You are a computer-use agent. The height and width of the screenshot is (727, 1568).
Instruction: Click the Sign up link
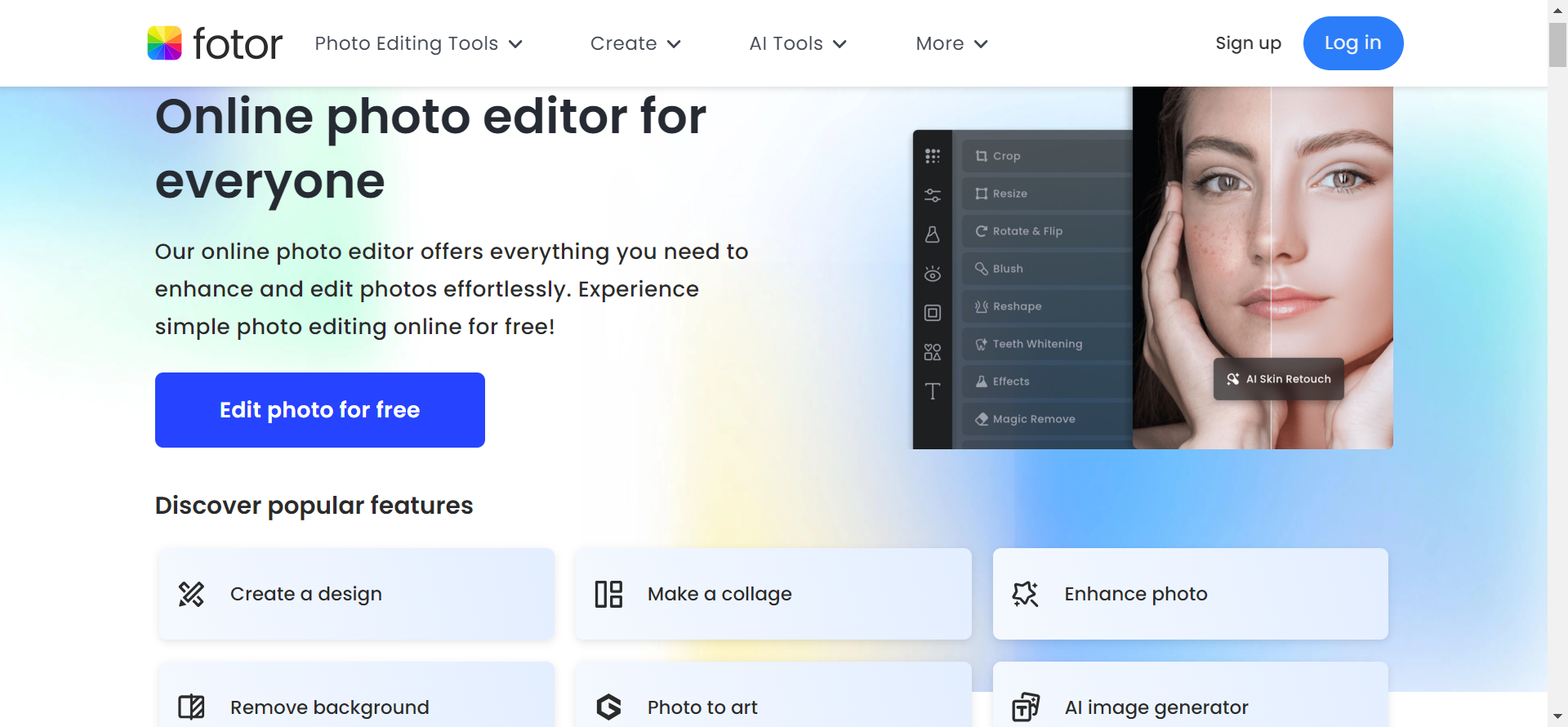(1248, 43)
